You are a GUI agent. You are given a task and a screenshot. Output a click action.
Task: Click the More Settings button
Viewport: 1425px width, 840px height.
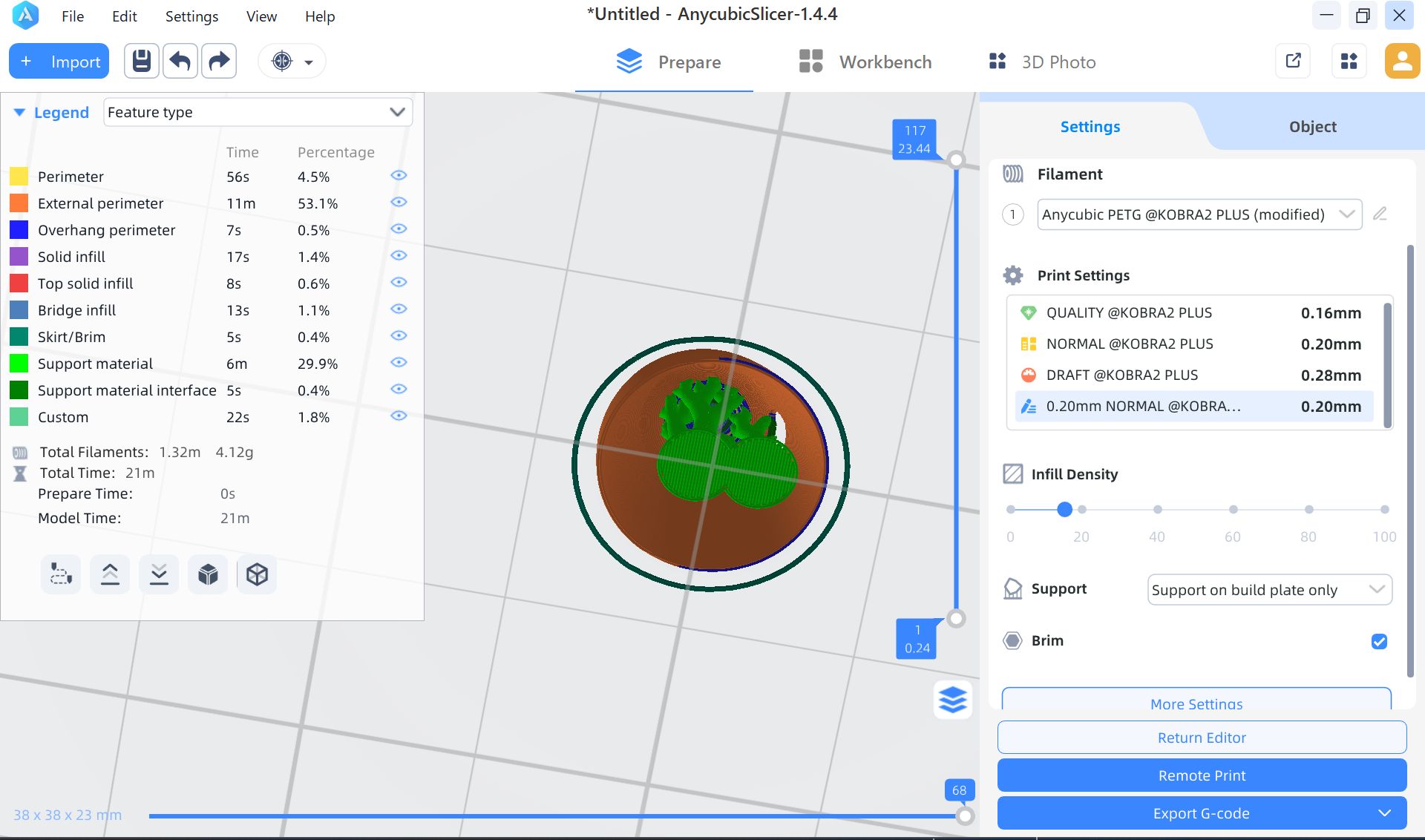tap(1196, 700)
